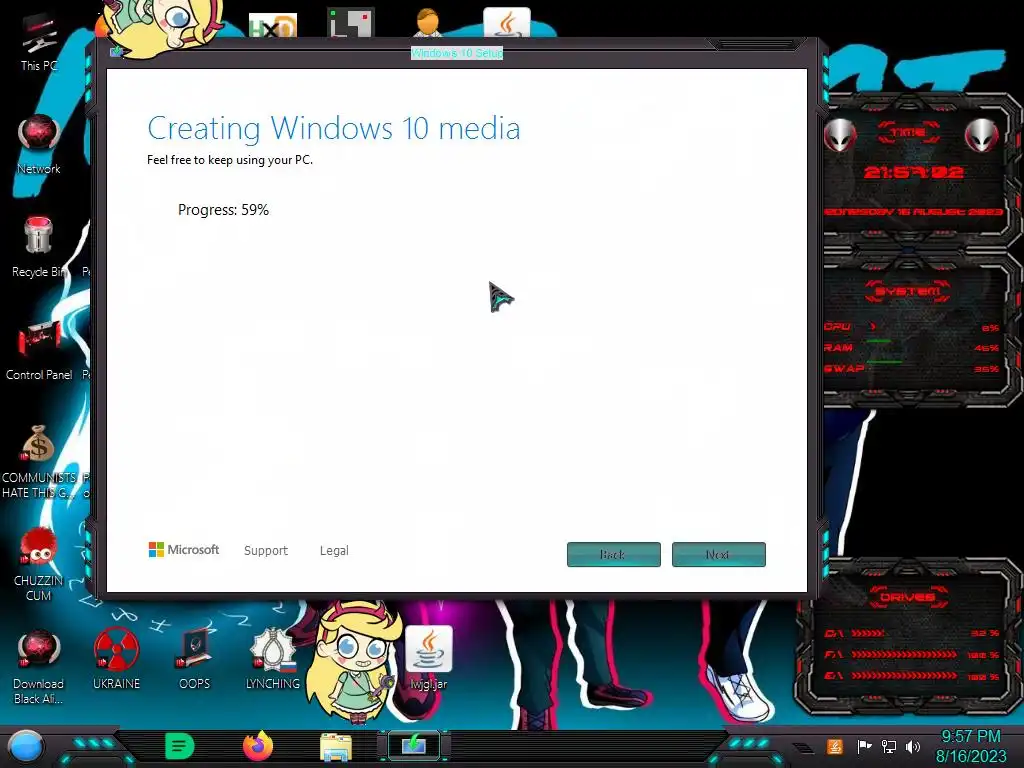Click the Start orb on the taskbar
1024x768 pixels.
pyautogui.click(x=26, y=746)
